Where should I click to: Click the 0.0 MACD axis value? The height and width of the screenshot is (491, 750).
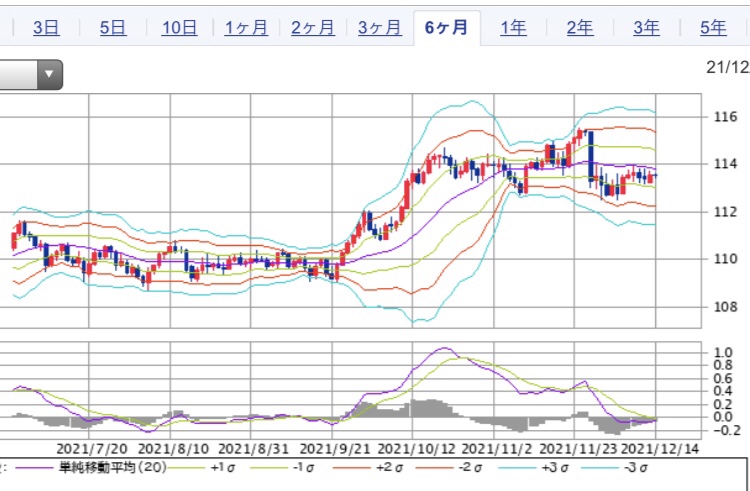coord(722,417)
